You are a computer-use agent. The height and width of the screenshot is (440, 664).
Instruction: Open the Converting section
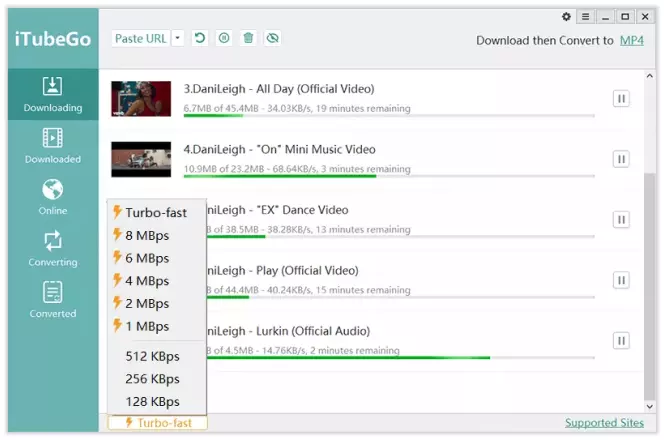point(53,249)
